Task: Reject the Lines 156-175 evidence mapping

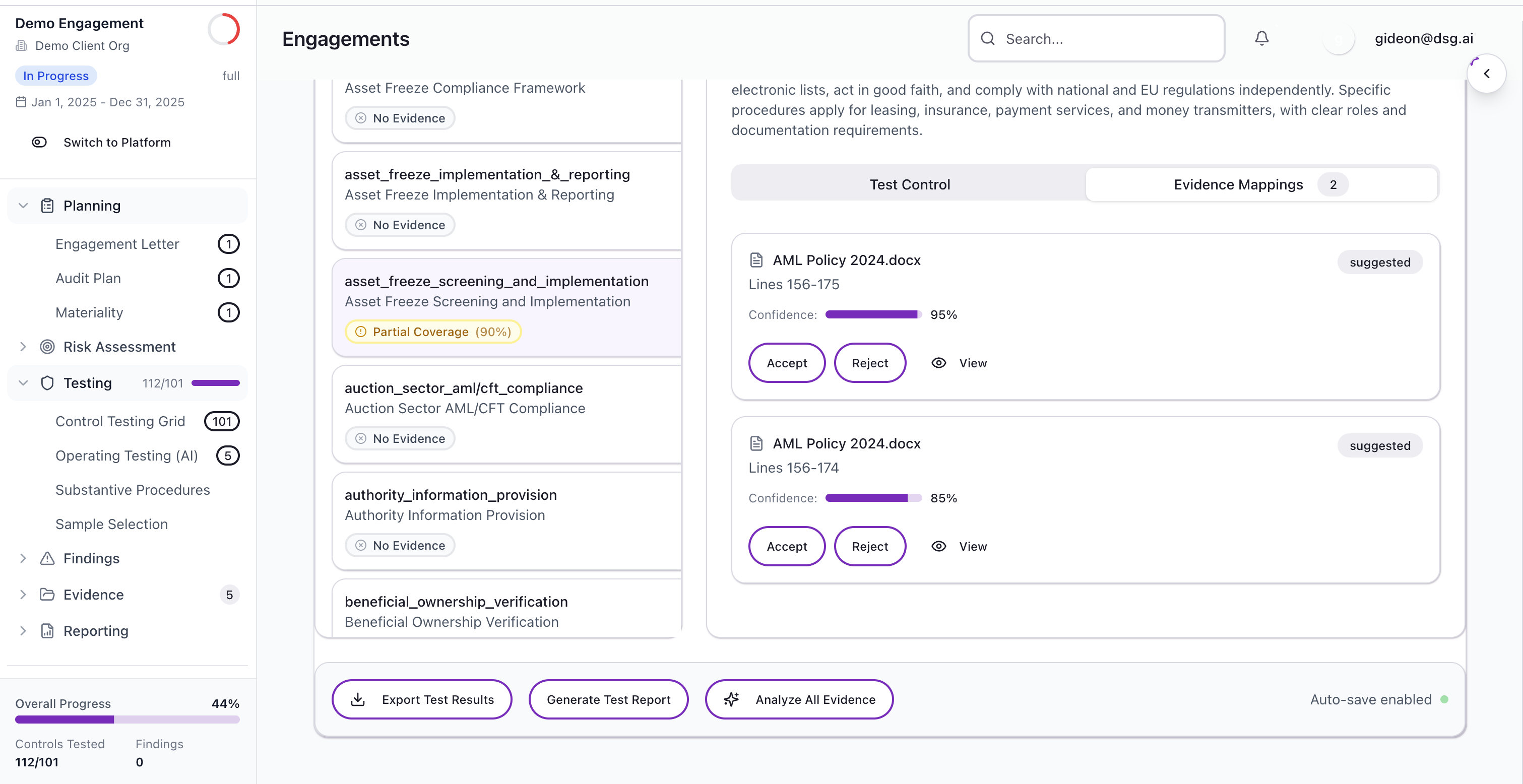Action: pos(870,362)
